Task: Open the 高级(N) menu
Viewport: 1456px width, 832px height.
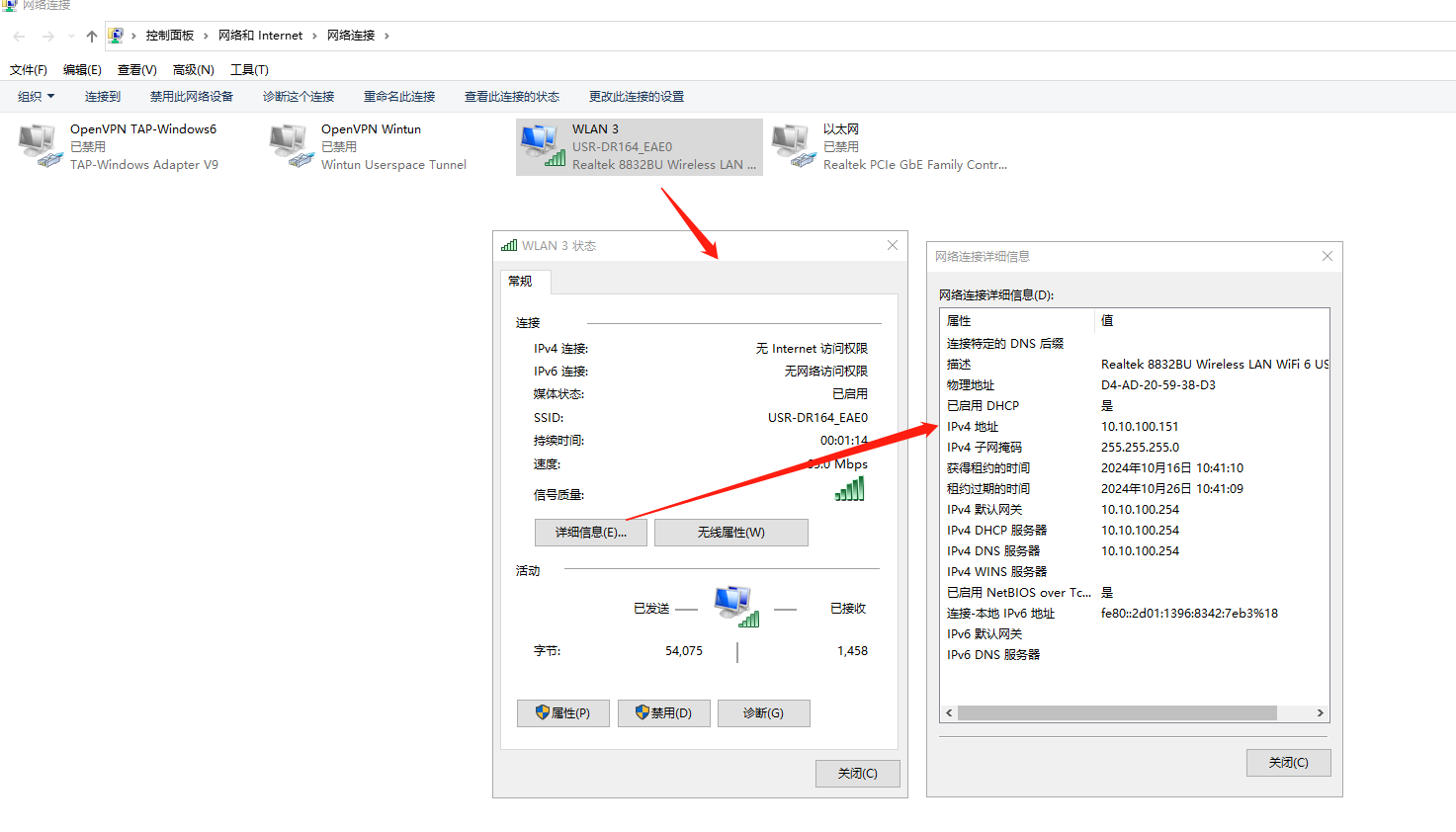Action: point(193,70)
